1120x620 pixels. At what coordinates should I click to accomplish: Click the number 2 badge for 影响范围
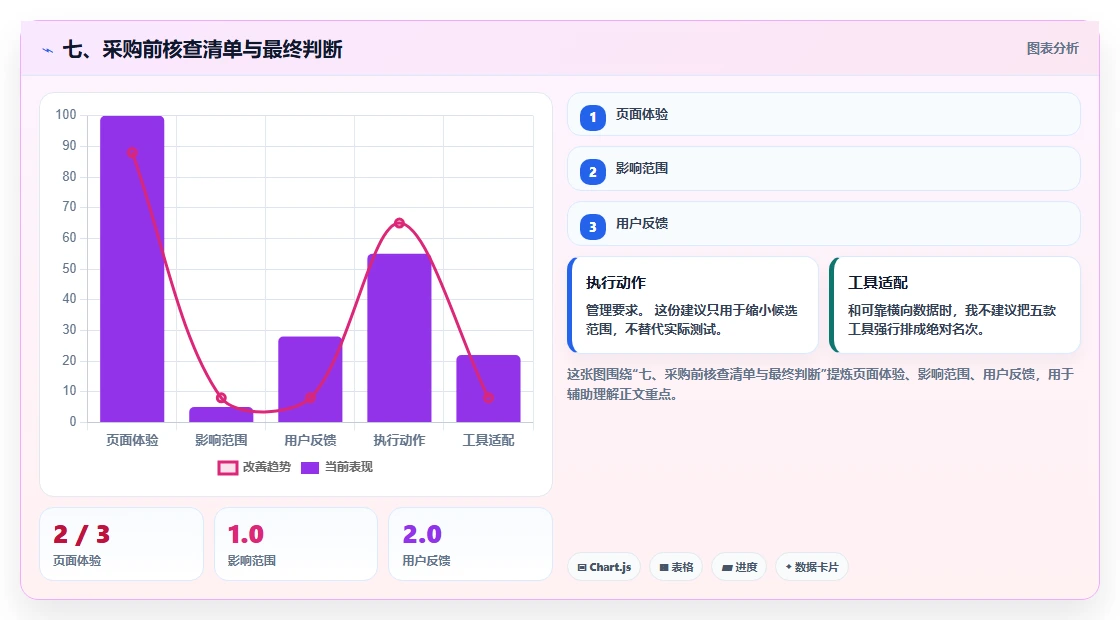(x=593, y=171)
